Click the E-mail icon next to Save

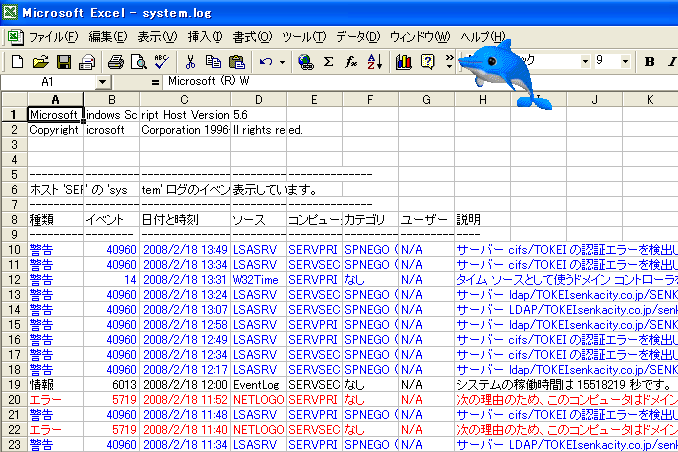87,62
